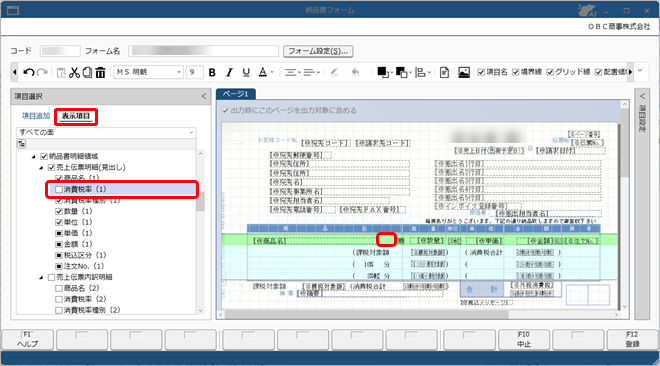Switch to the 項目追加 tab
The height and width of the screenshot is (366, 660).
[36, 116]
